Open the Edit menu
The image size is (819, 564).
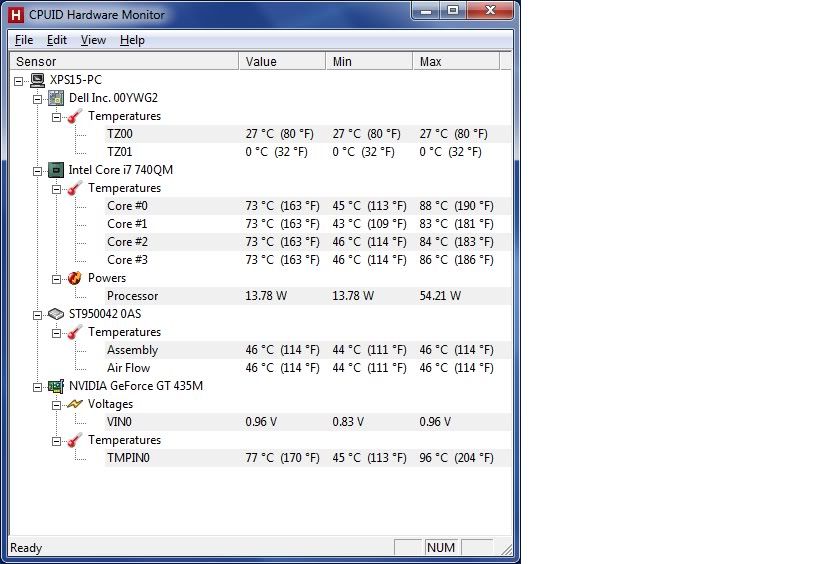[x=56, y=40]
